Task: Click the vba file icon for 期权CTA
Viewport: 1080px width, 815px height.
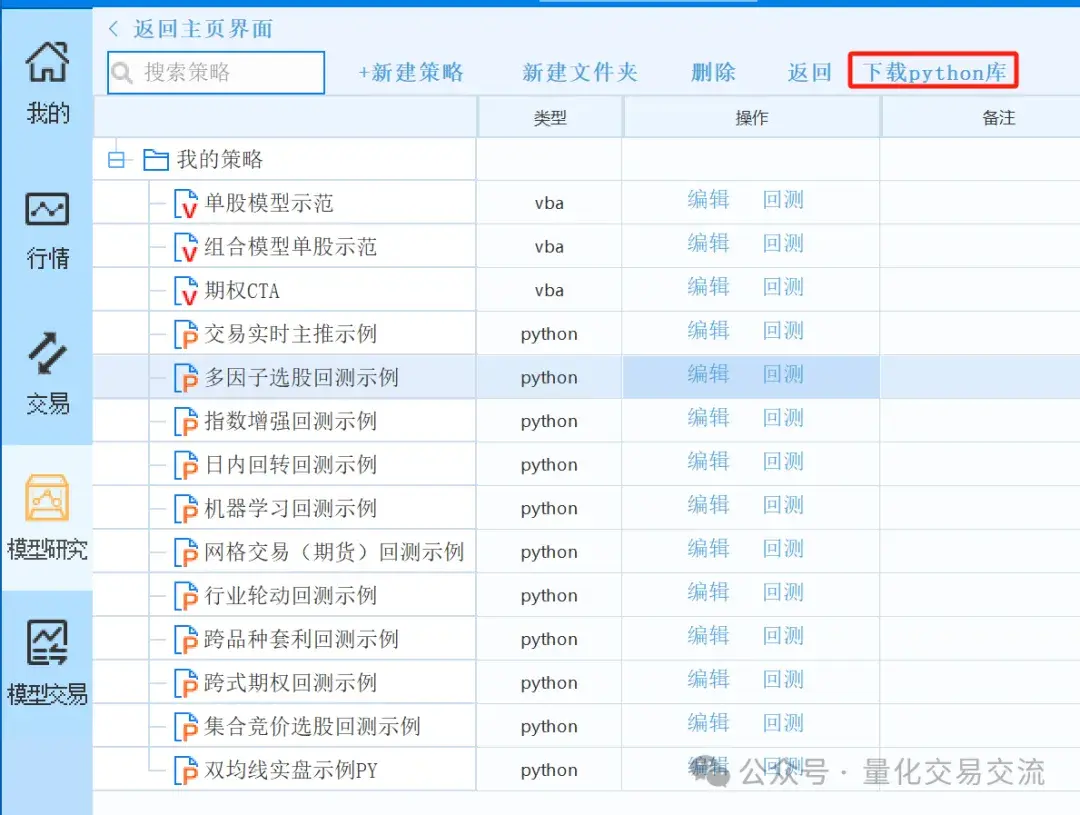Action: tap(186, 291)
